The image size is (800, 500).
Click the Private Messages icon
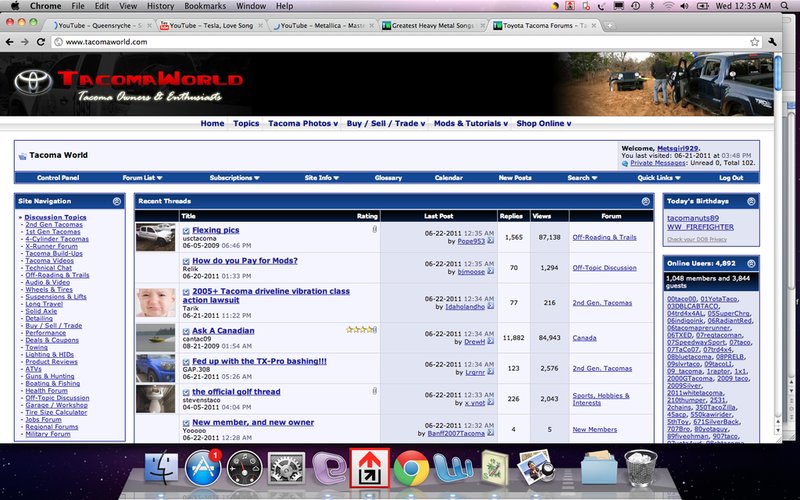[x=625, y=163]
